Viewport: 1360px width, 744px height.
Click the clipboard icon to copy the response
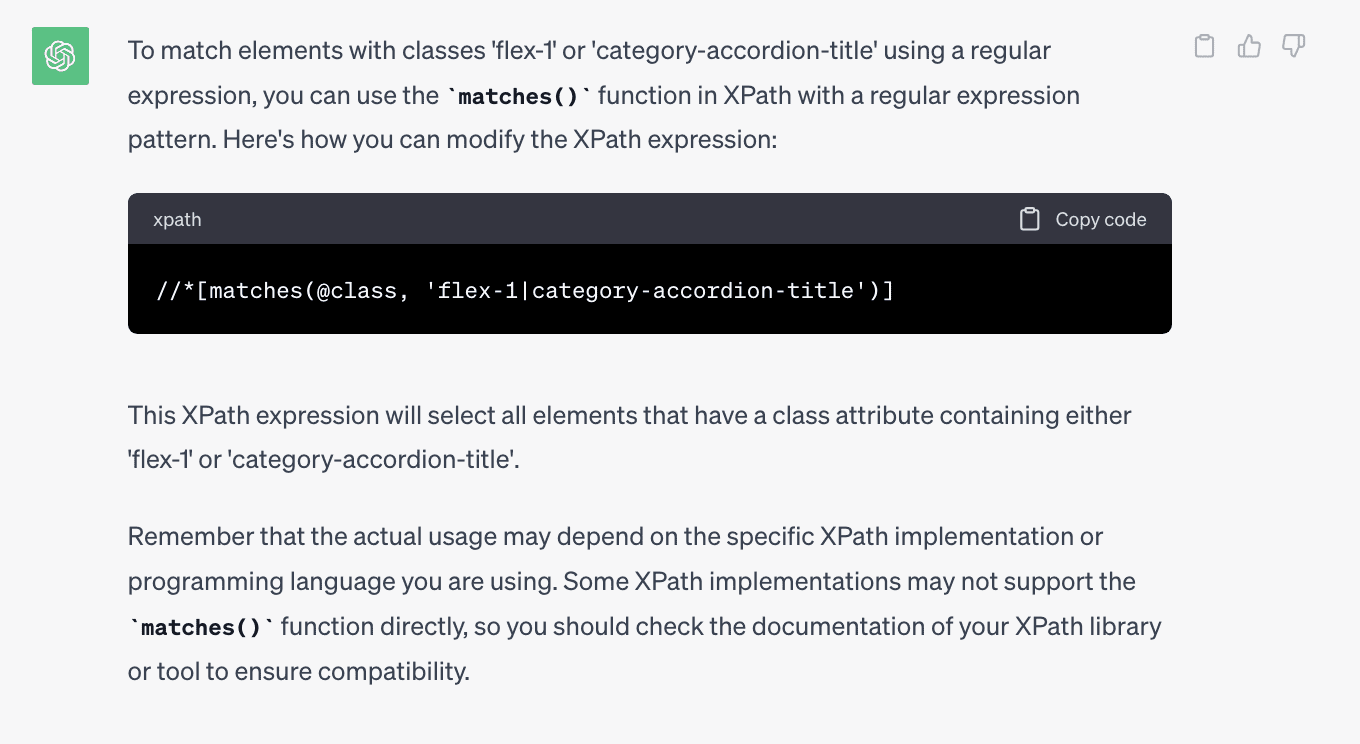click(x=1204, y=45)
